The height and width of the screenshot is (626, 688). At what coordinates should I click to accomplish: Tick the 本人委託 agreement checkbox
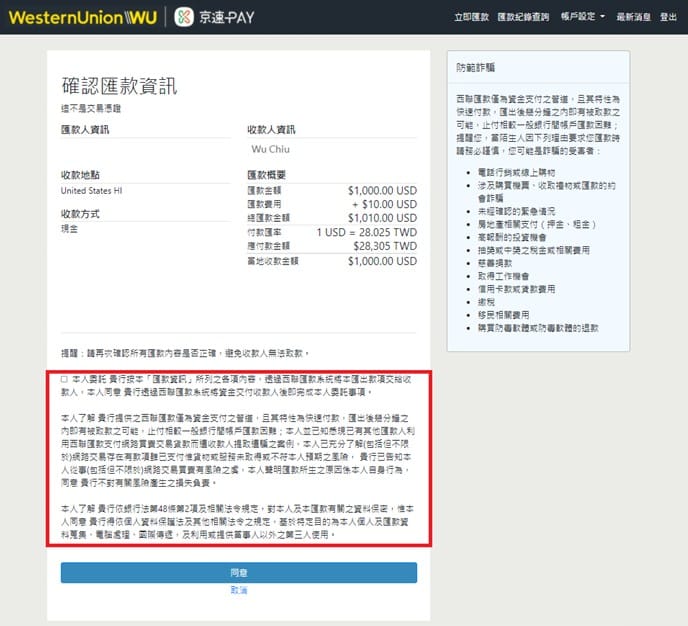click(64, 380)
